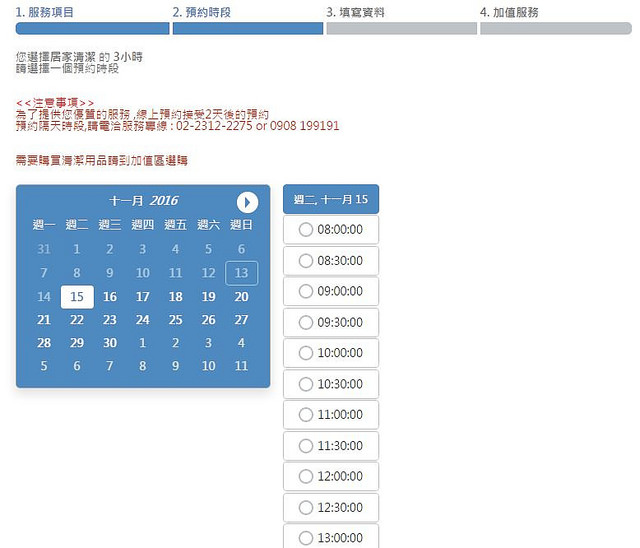This screenshot has height=548, width=640.
Task: Choose November 22 on the calendar
Action: tap(77, 320)
